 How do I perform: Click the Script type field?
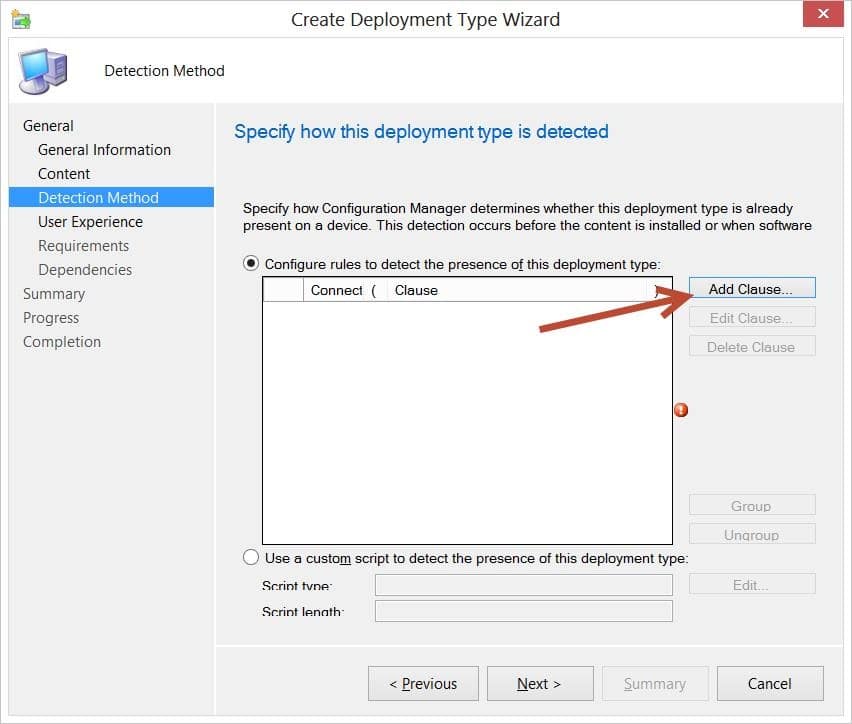pyautogui.click(x=524, y=585)
